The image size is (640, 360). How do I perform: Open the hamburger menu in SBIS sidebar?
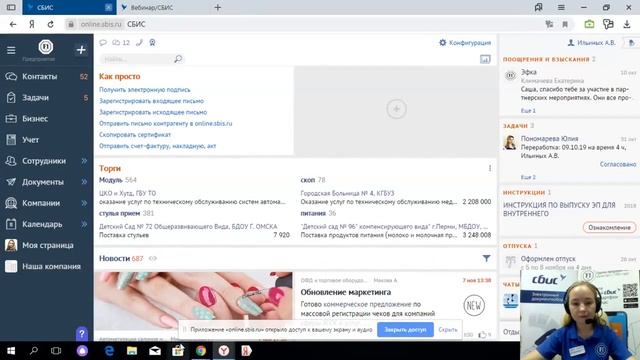(11, 50)
